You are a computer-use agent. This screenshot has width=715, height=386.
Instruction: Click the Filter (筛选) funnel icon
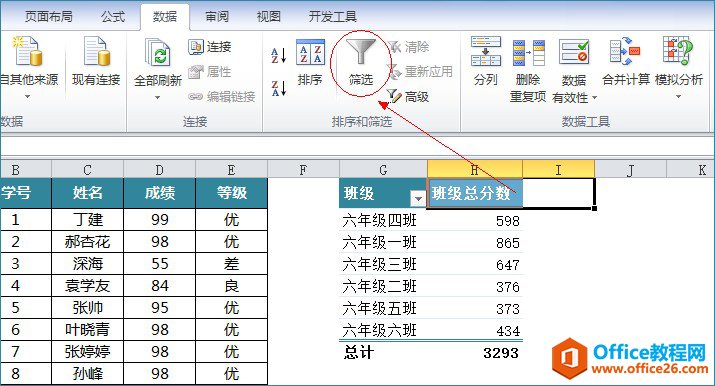pos(360,51)
